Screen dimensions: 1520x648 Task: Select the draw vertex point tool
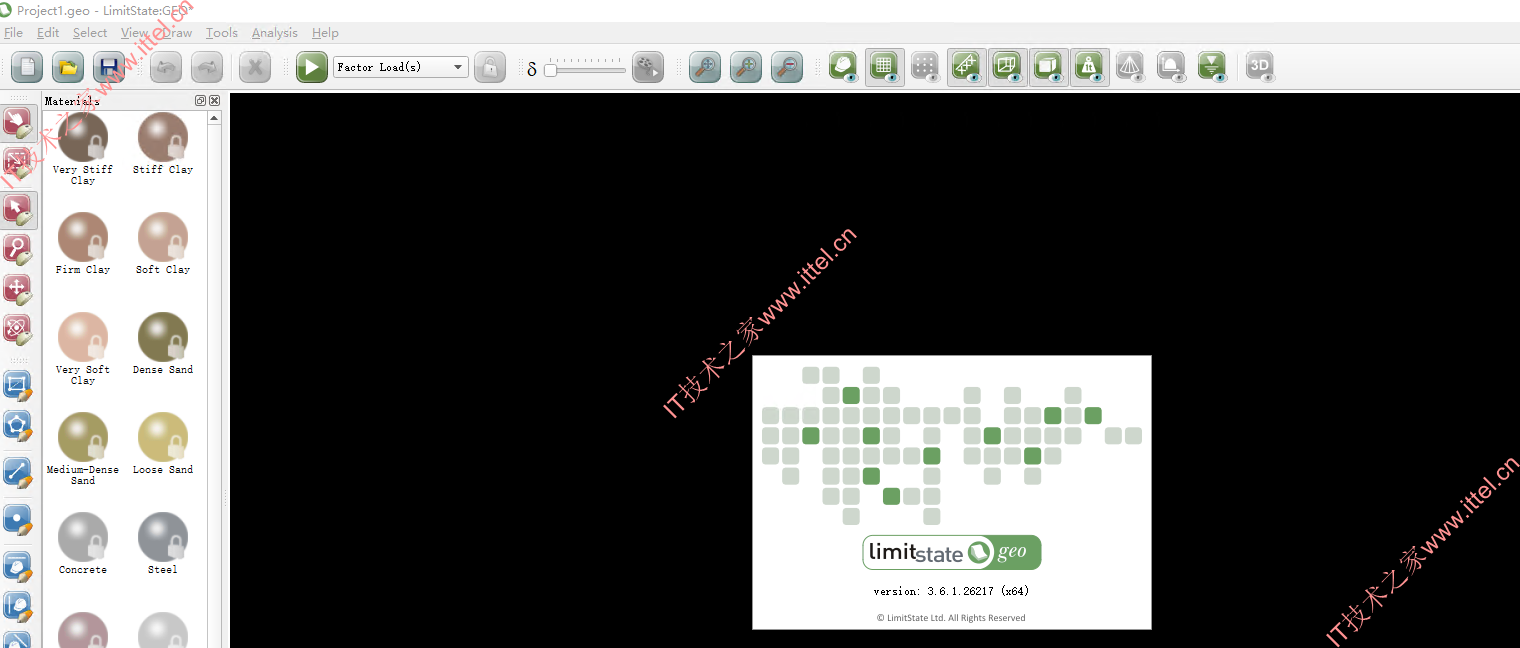click(x=18, y=521)
